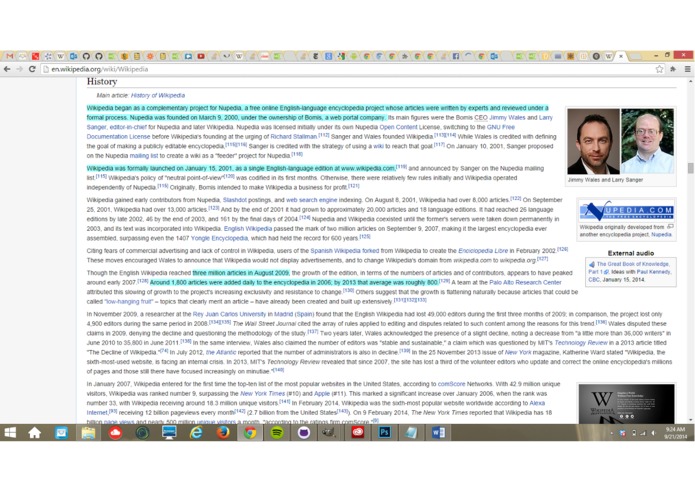Open the Enciclopedia Libre link
The image size is (695, 494).
(483, 251)
